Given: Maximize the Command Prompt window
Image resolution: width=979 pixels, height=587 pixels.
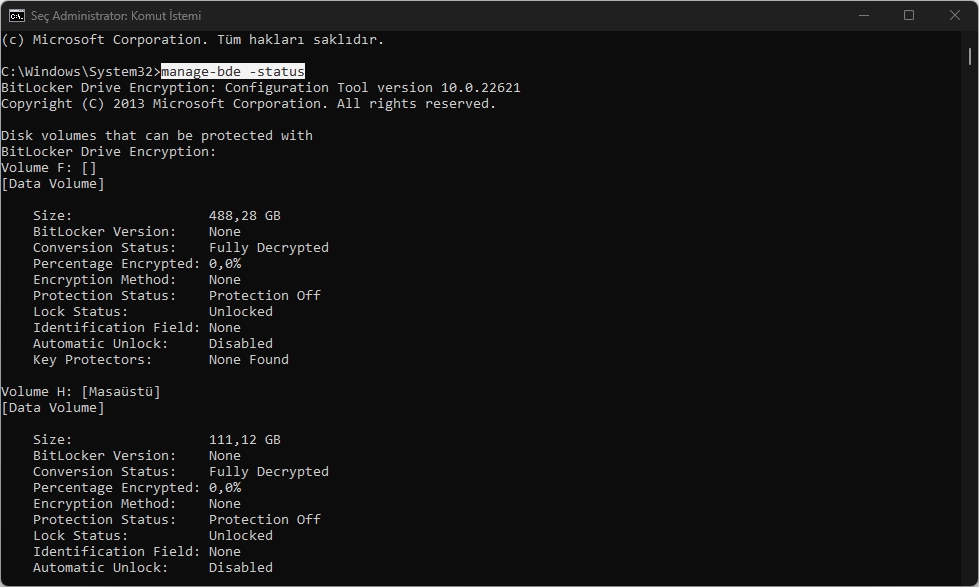Looking at the screenshot, I should (x=909, y=15).
